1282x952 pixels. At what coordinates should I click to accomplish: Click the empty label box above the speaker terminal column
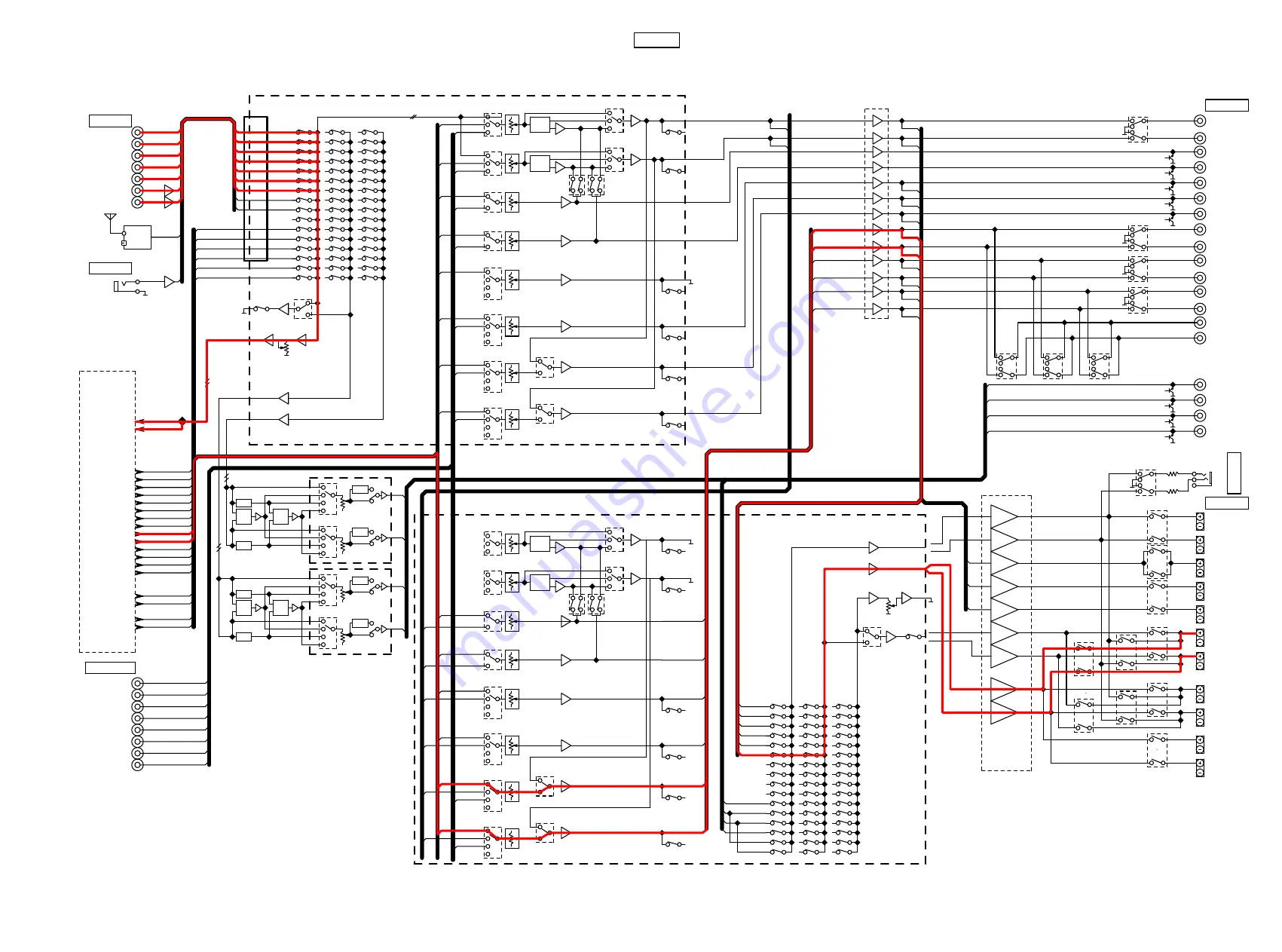pos(1226,503)
